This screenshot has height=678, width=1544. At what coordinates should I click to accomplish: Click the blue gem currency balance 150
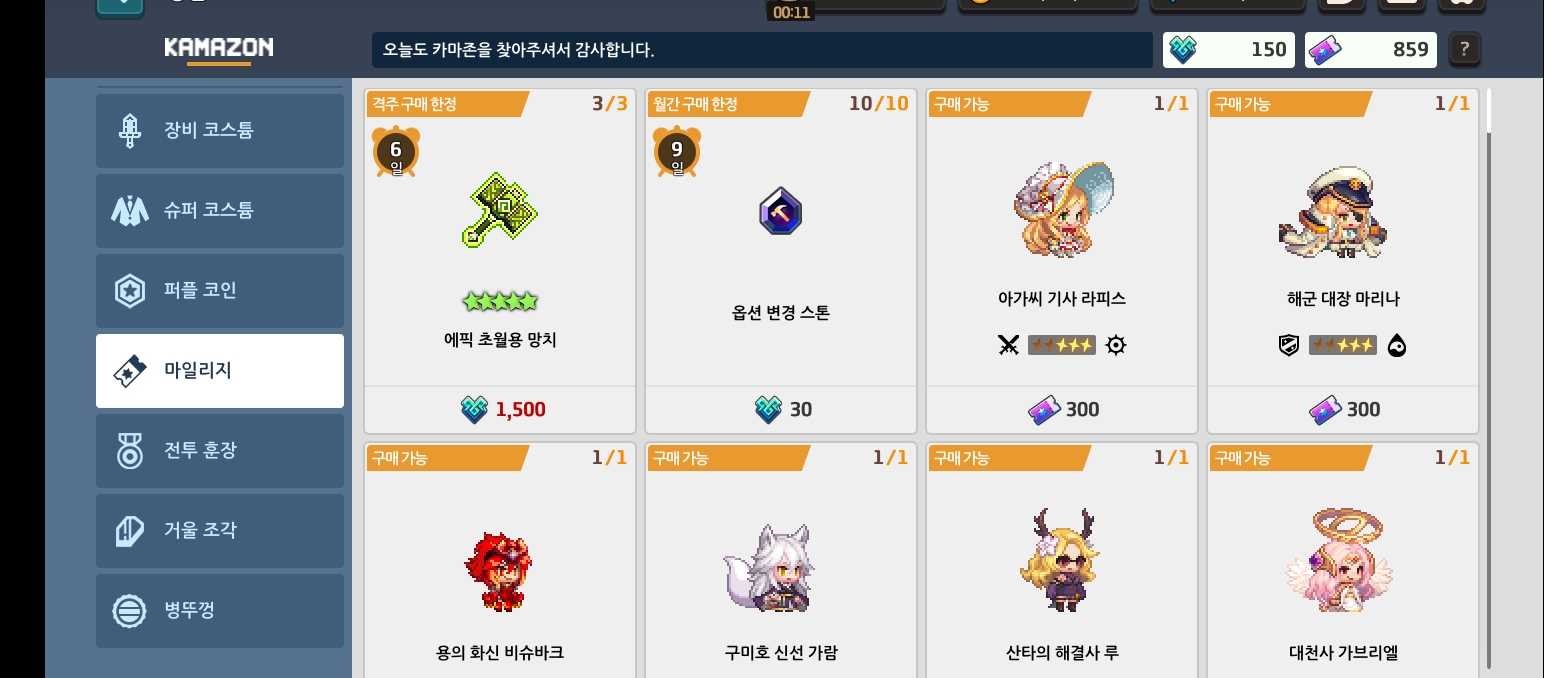(x=1228, y=50)
